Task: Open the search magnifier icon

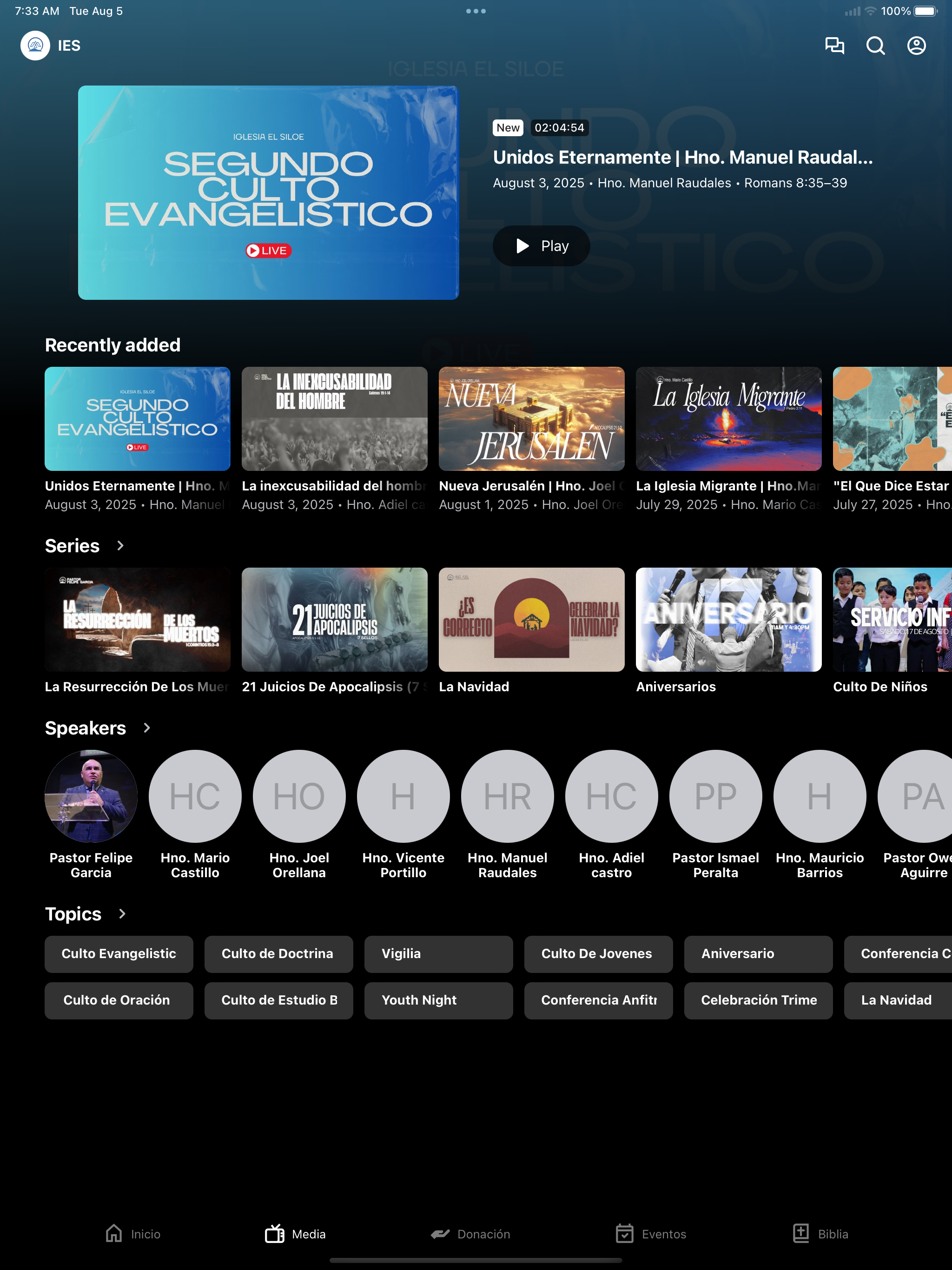Action: (875, 46)
